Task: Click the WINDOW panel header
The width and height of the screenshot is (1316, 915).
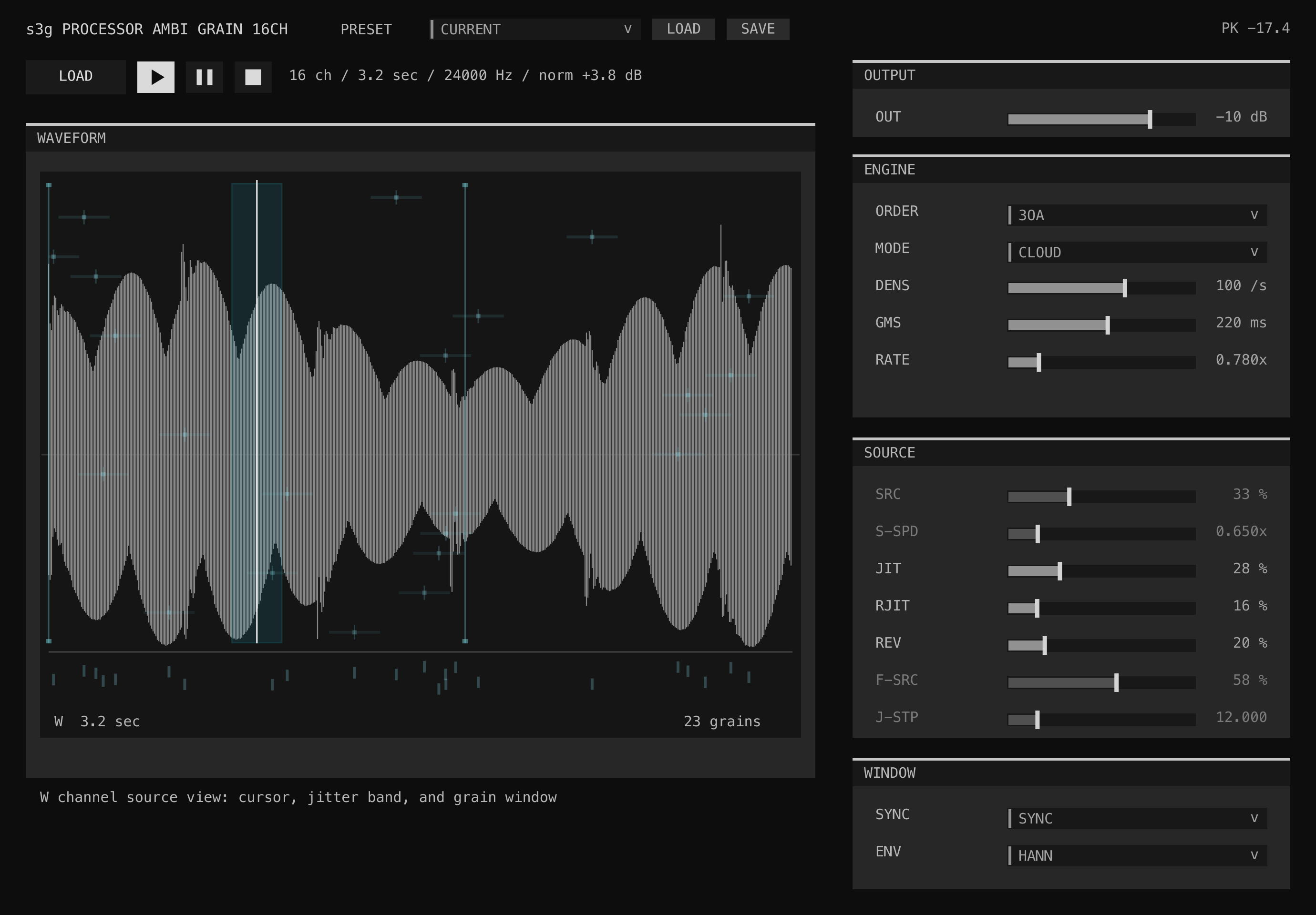Action: coord(1071,773)
